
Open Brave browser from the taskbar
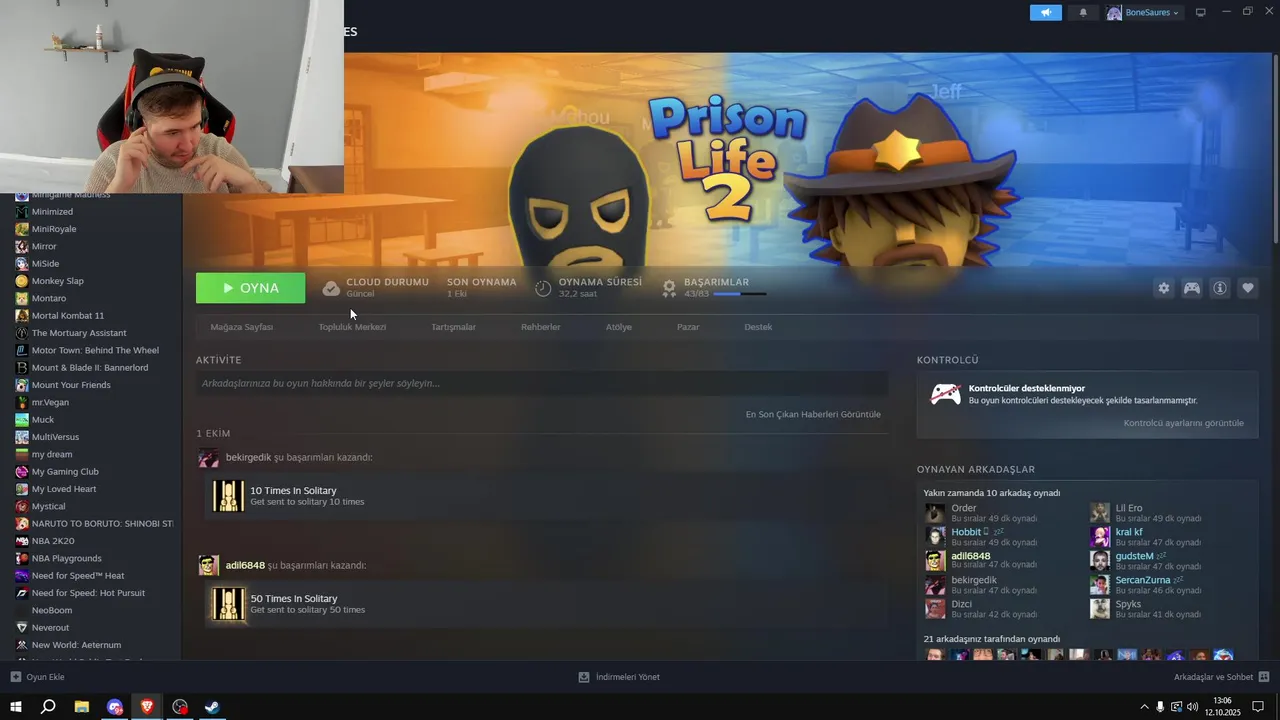147,707
